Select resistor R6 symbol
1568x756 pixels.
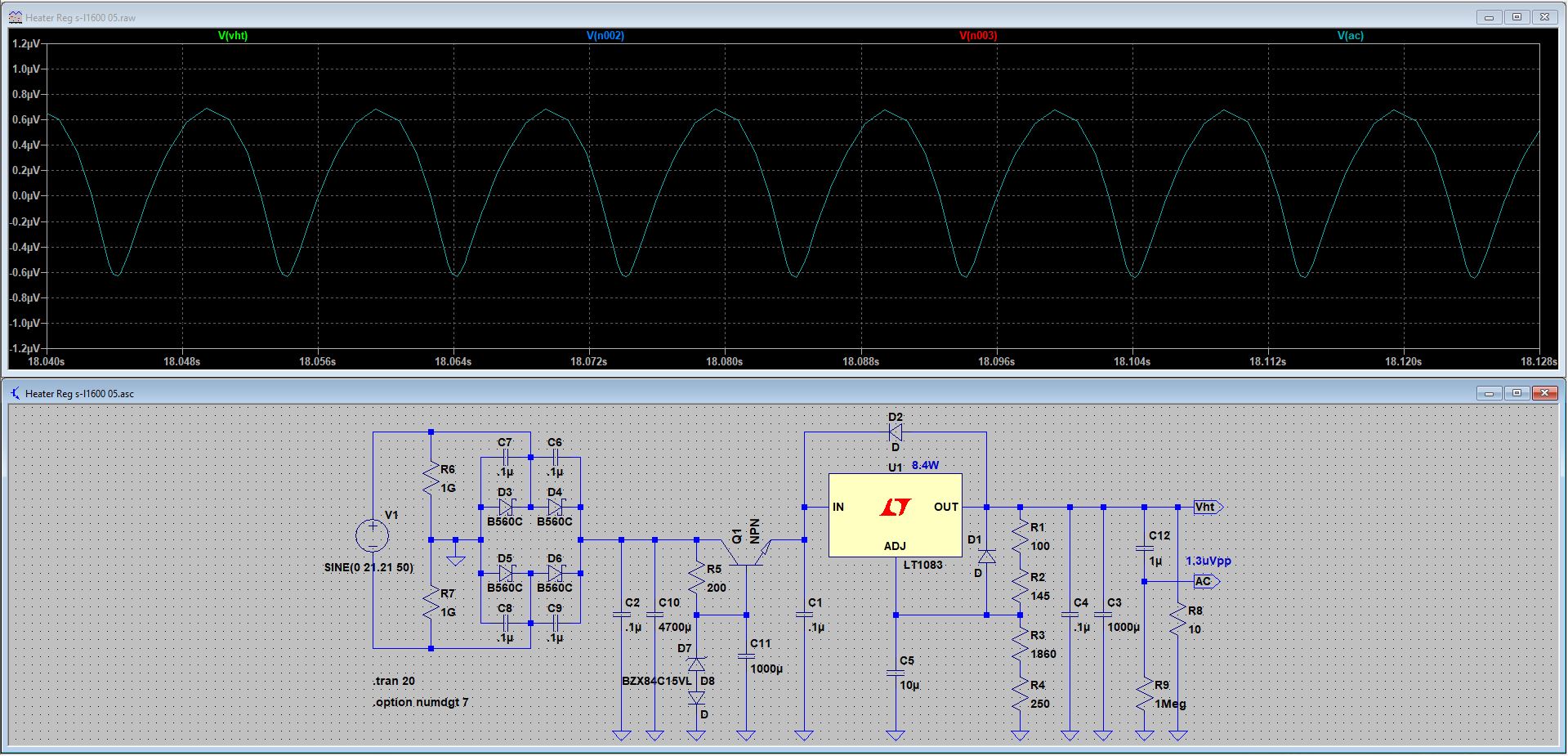(x=431, y=478)
